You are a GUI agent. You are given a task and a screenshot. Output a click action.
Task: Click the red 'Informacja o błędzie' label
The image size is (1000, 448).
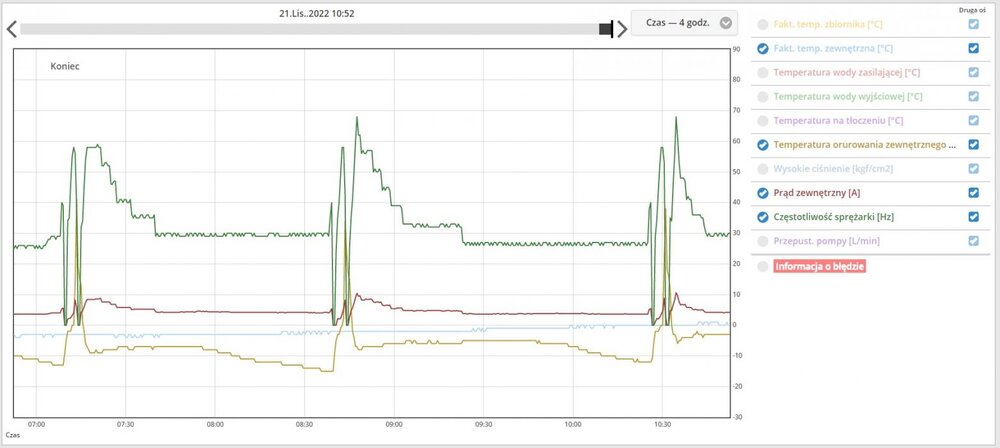tap(819, 266)
